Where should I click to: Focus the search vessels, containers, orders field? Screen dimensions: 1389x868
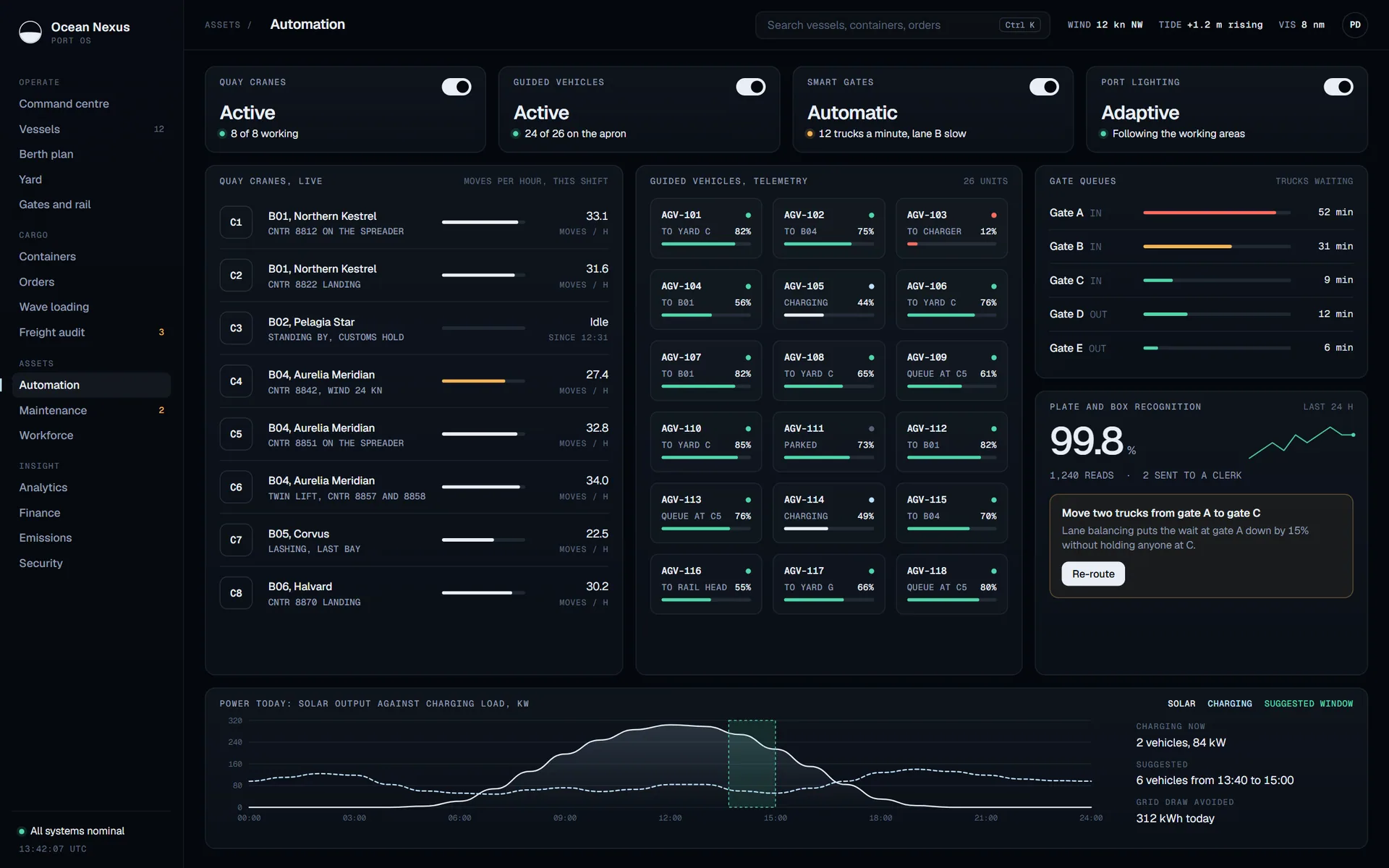pos(902,25)
